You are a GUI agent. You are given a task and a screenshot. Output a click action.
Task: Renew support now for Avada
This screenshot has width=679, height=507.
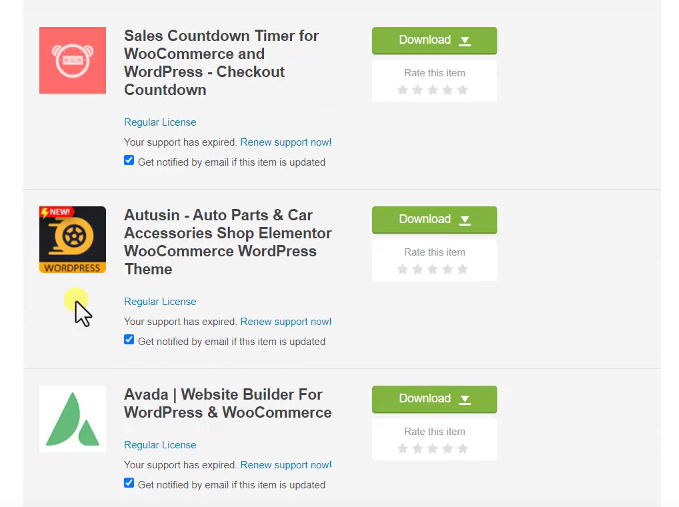pyautogui.click(x=286, y=465)
